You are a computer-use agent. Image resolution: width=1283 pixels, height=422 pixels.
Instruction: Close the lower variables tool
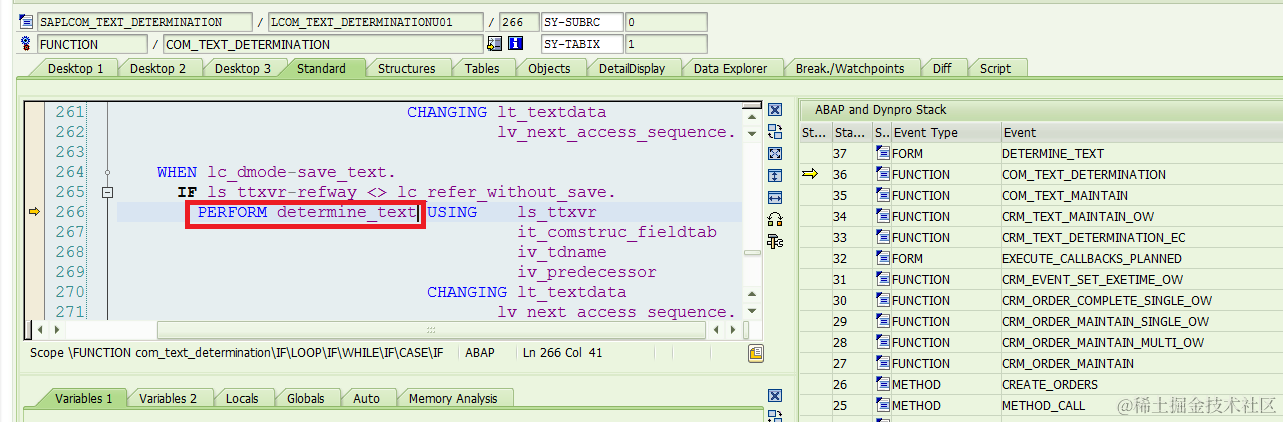coord(774,398)
